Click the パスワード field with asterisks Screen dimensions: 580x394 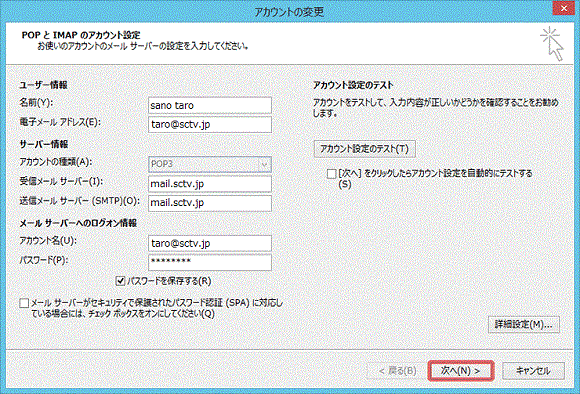pos(210,262)
